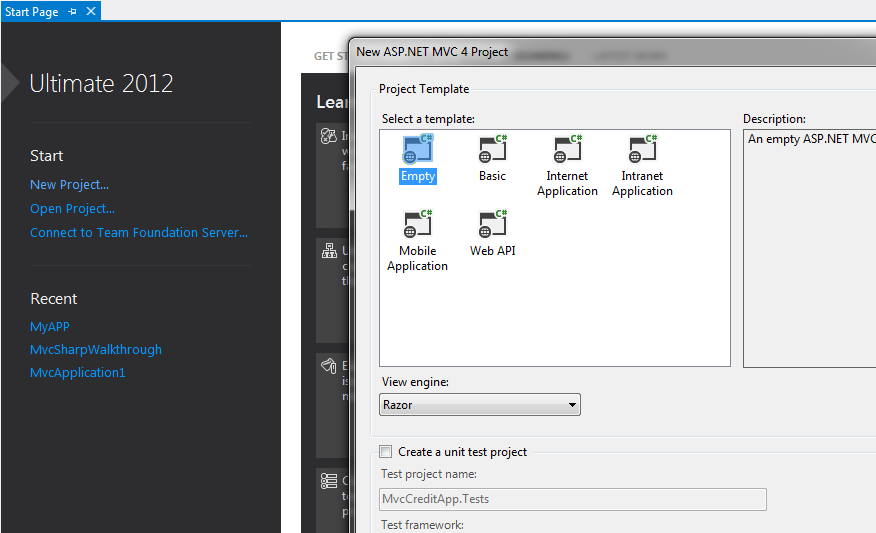Open recent project MvcApplication1
Image resolution: width=876 pixels, height=533 pixels.
click(x=78, y=372)
